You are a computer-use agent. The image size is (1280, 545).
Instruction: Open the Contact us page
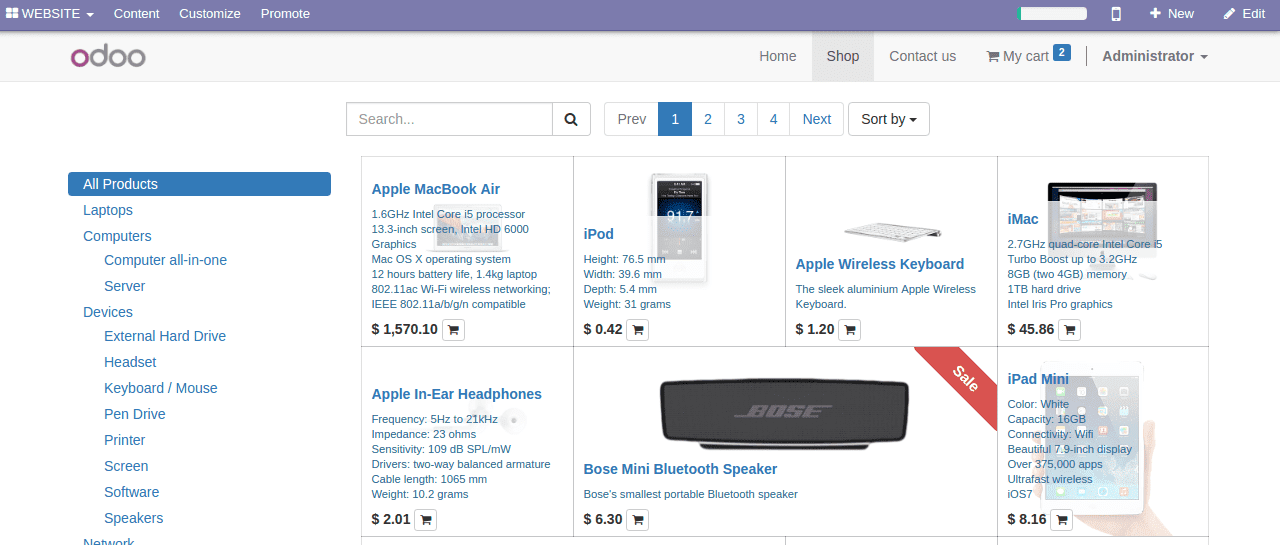(x=922, y=56)
